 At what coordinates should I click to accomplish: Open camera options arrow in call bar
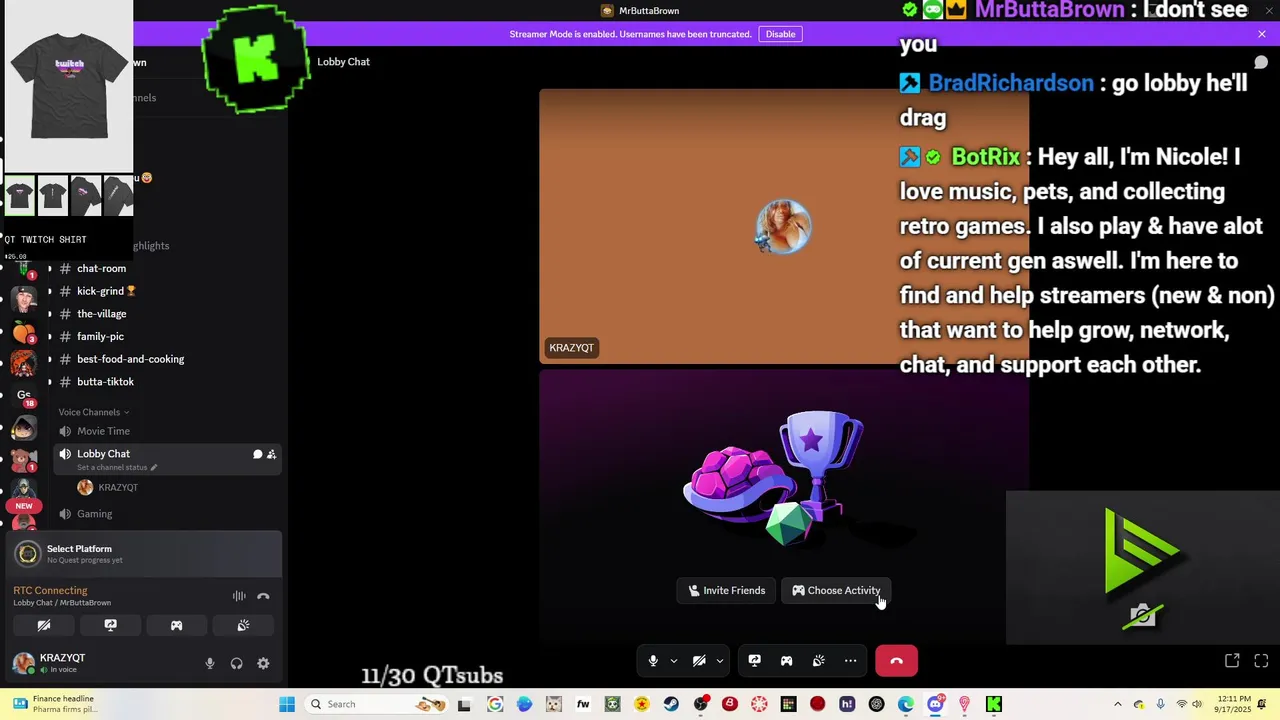(720, 661)
